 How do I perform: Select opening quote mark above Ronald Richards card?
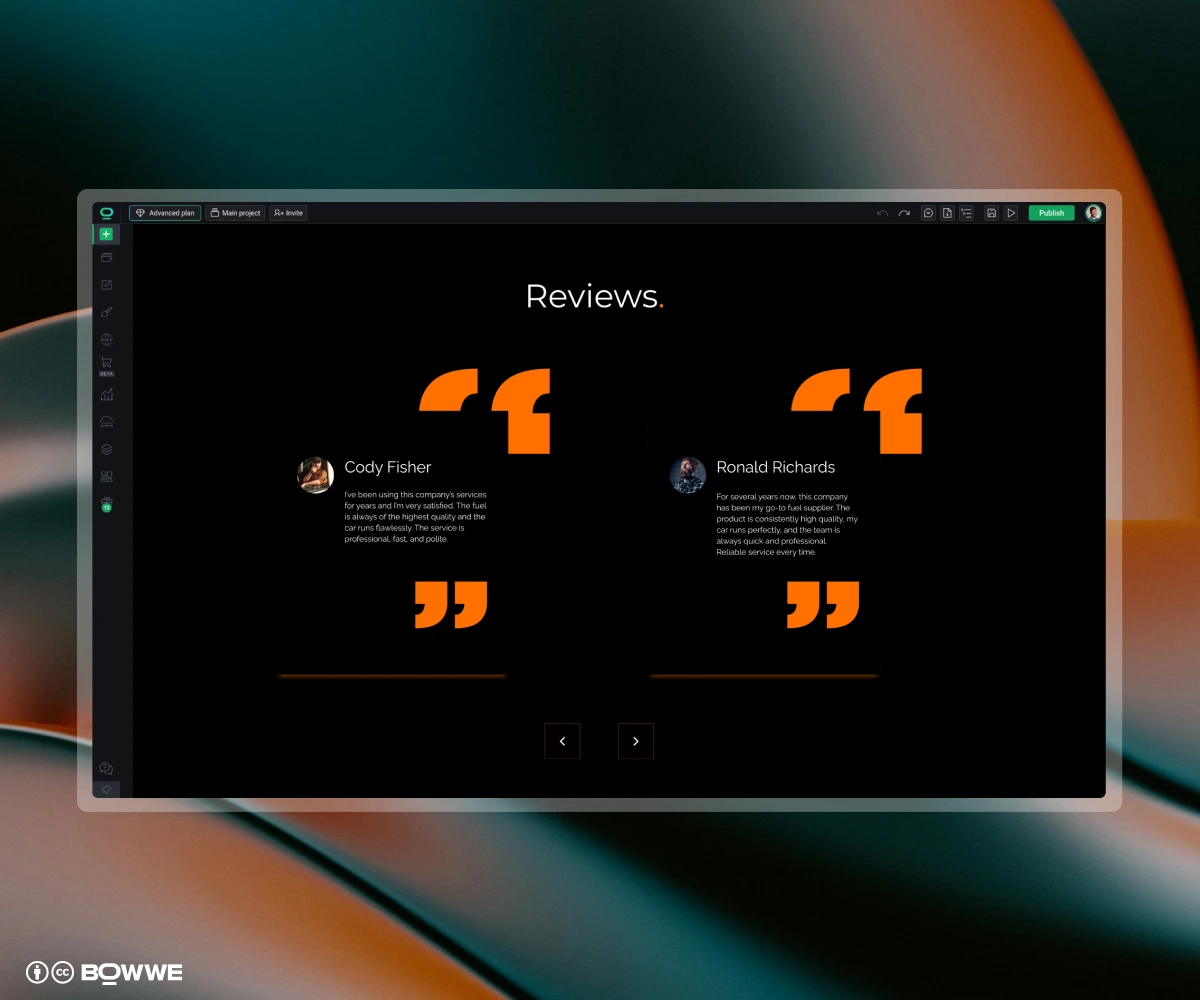coord(857,410)
